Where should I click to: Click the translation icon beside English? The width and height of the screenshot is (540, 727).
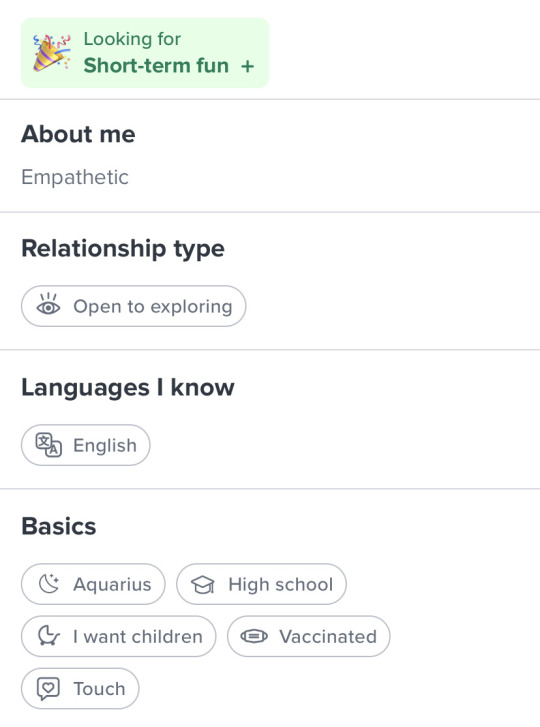49,445
